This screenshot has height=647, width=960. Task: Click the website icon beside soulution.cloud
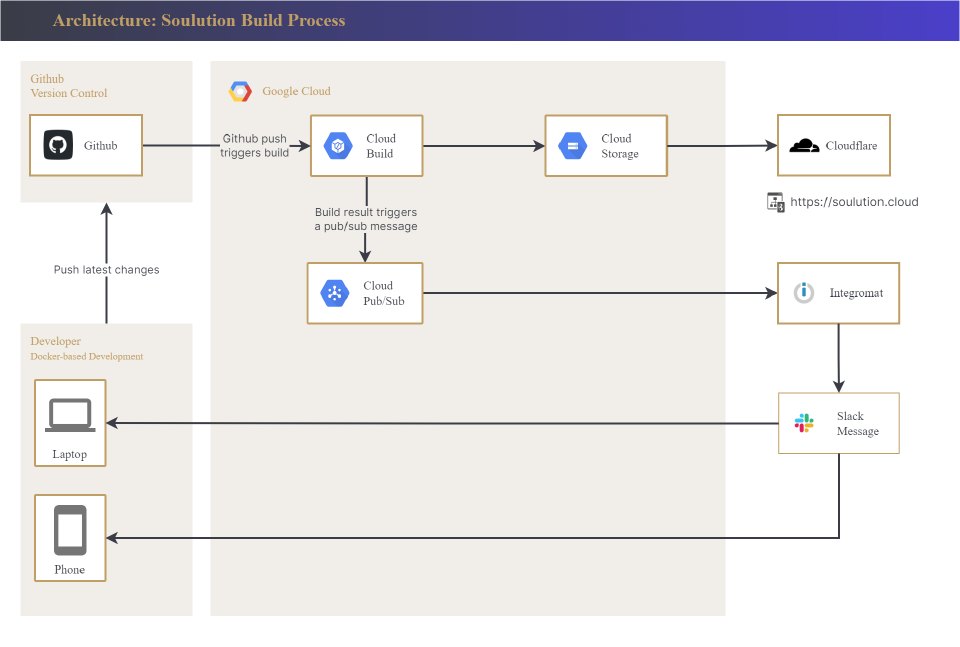tap(776, 202)
